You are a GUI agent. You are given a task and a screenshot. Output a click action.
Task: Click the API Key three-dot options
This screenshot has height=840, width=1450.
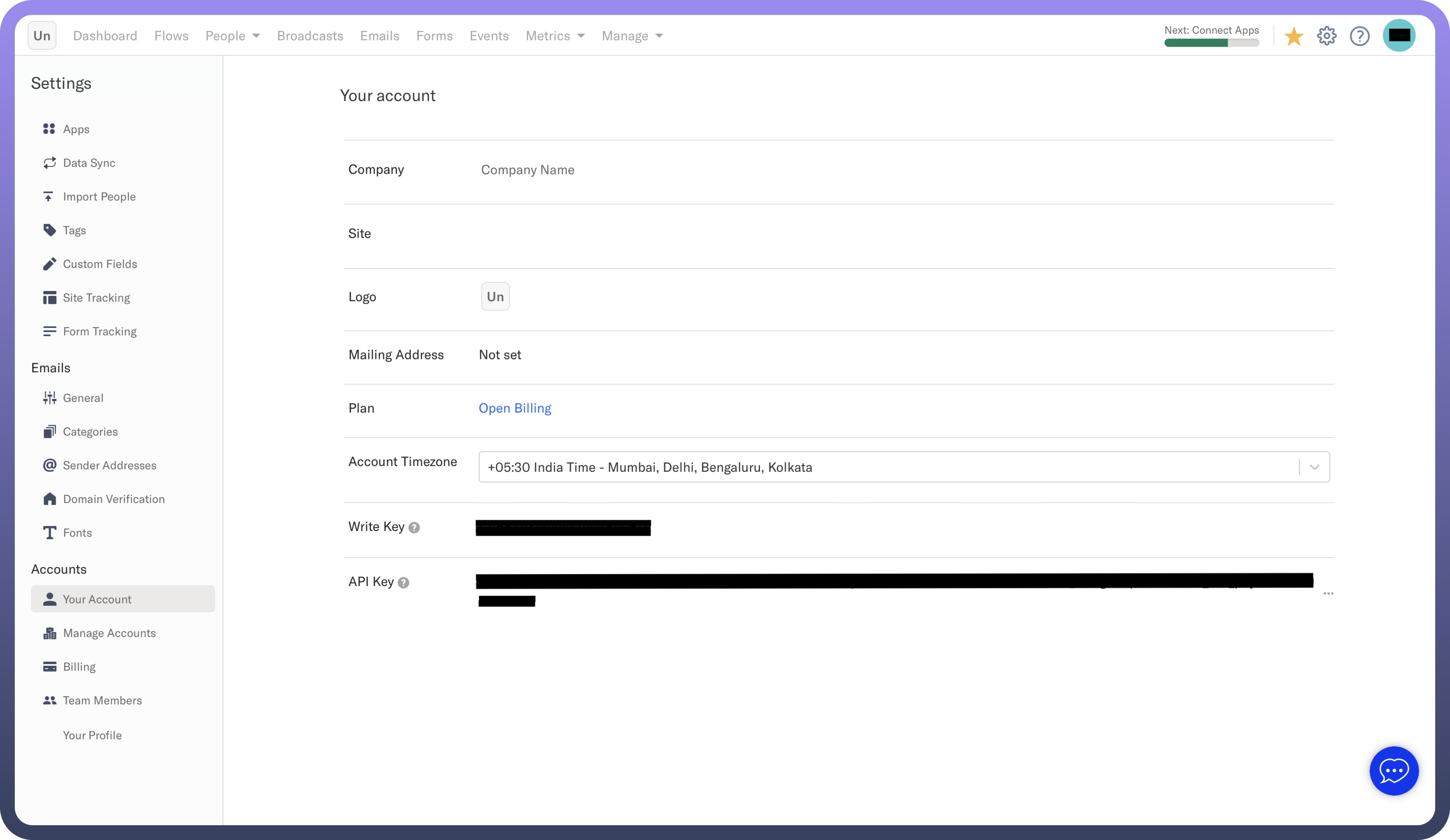pos(1328,593)
